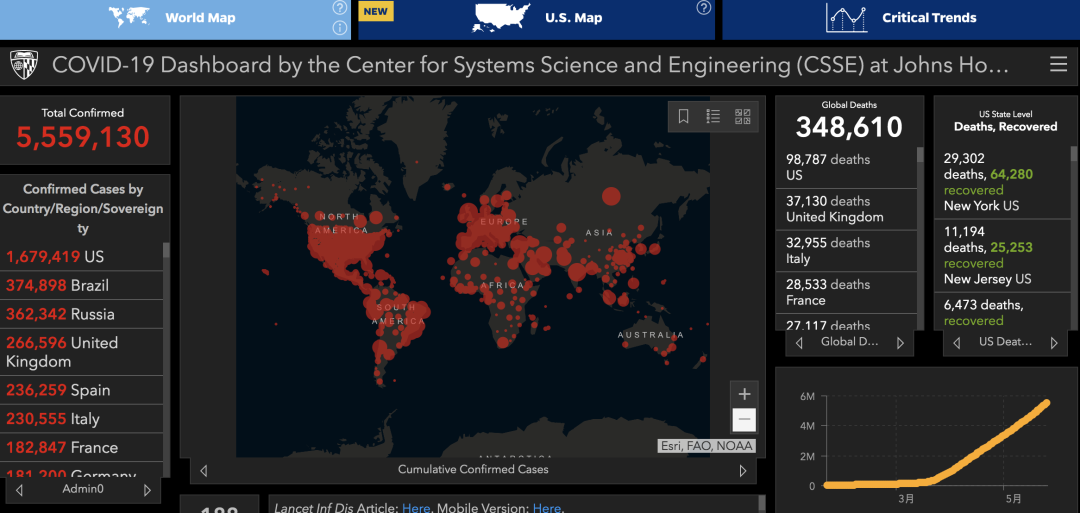This screenshot has width=1080, height=513.
Task: Click 98,787 deaths US entry
Action: pyautogui.click(x=847, y=167)
